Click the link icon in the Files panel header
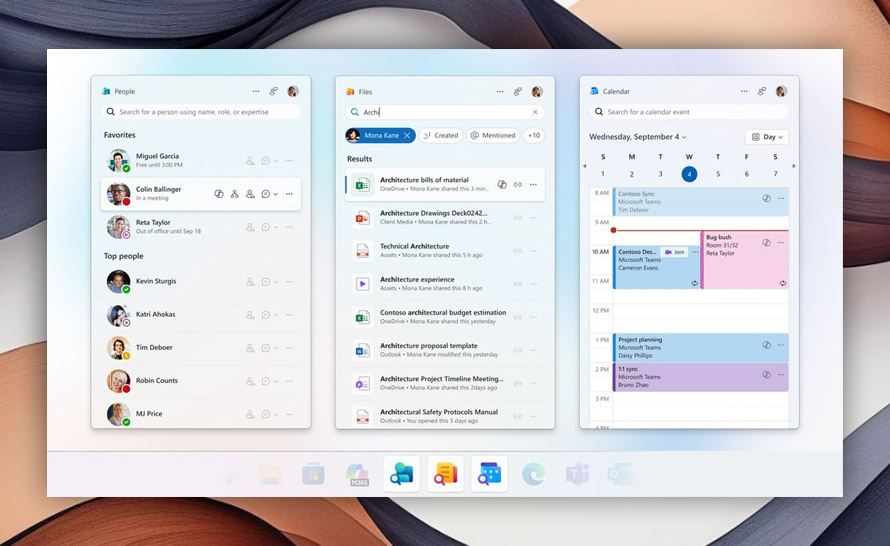Screen dimensions: 890x546 click(x=517, y=91)
